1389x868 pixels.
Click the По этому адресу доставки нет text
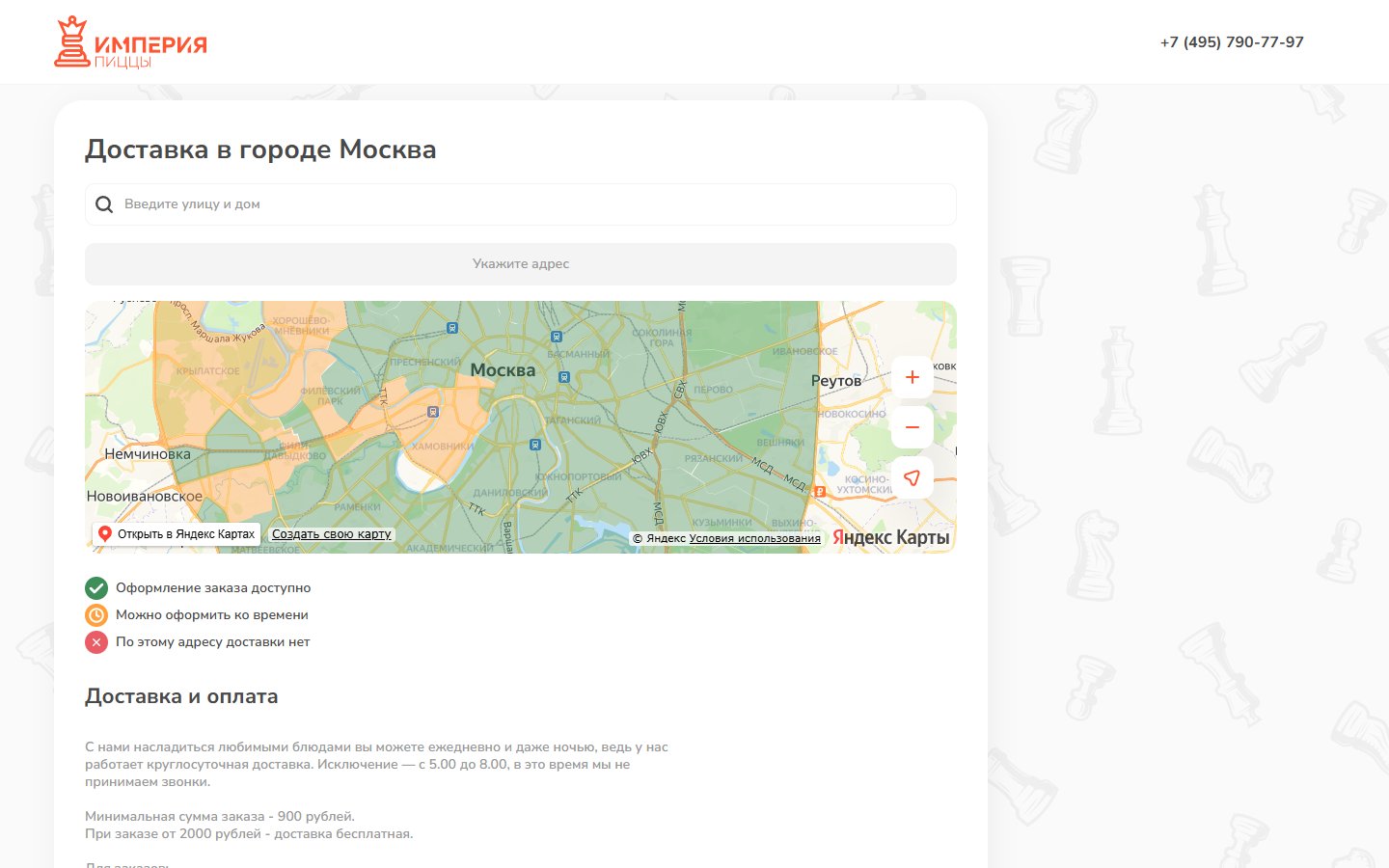pyautogui.click(x=213, y=642)
